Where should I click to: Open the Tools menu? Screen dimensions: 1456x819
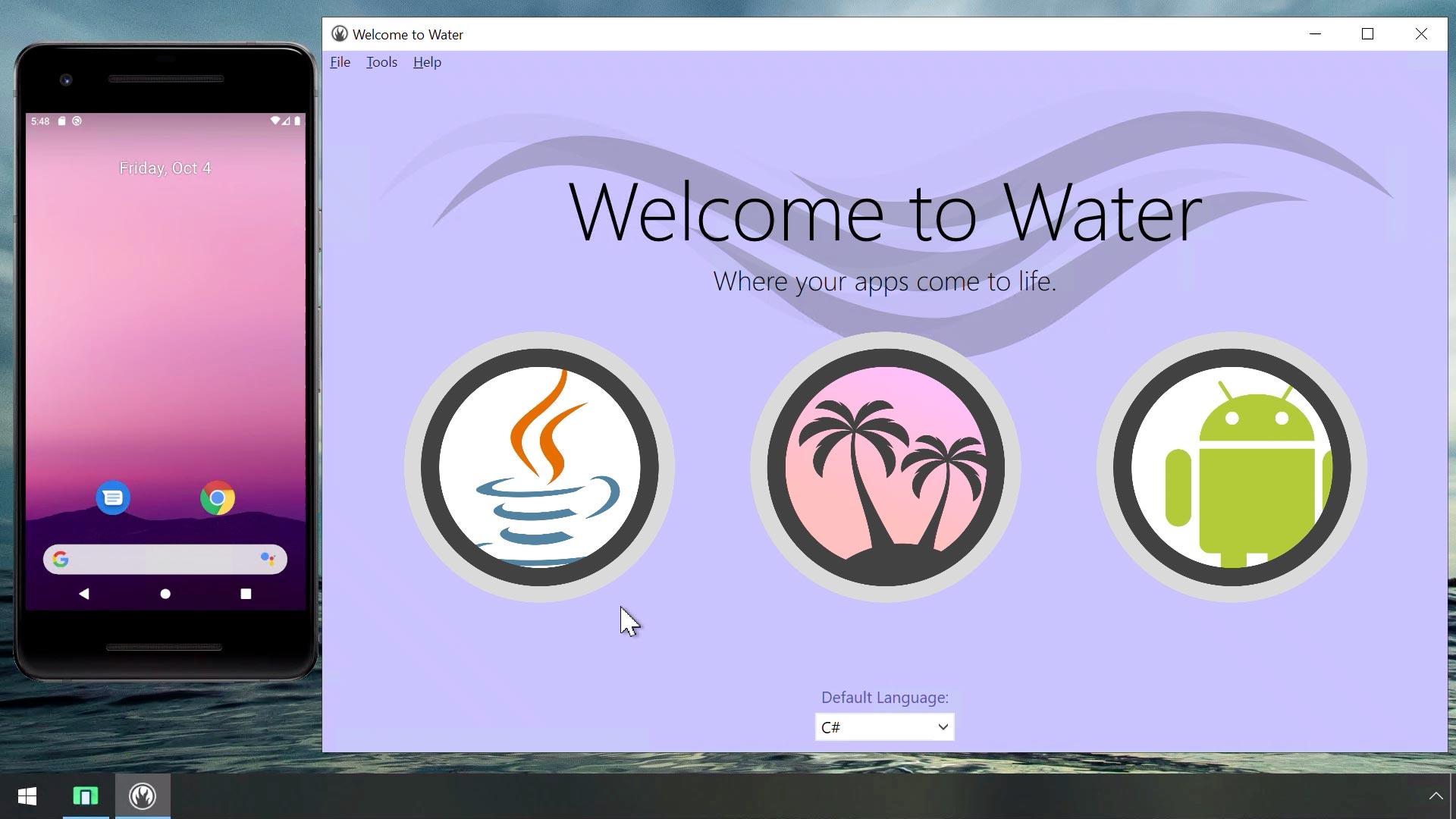pyautogui.click(x=381, y=62)
